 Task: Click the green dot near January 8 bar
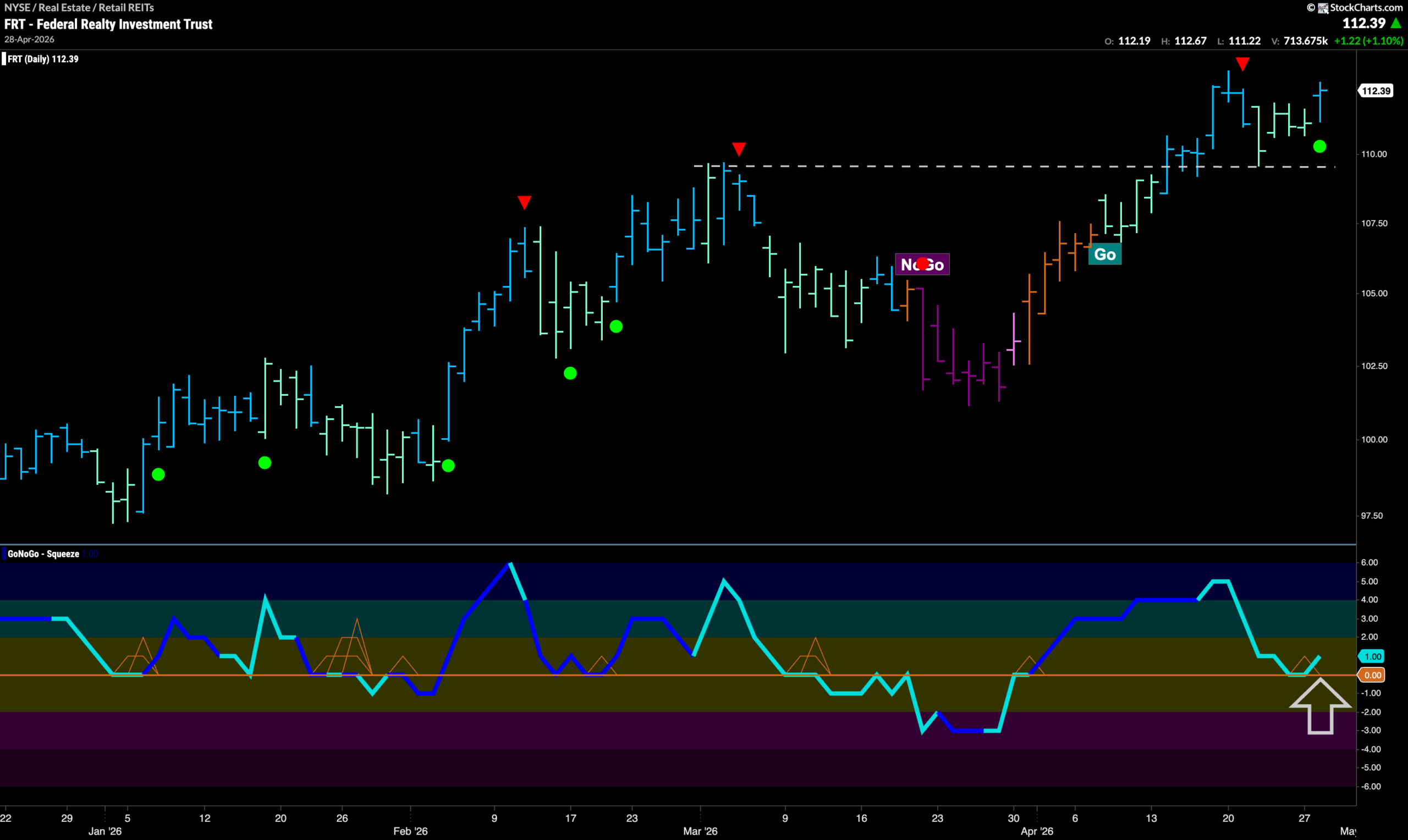click(158, 474)
